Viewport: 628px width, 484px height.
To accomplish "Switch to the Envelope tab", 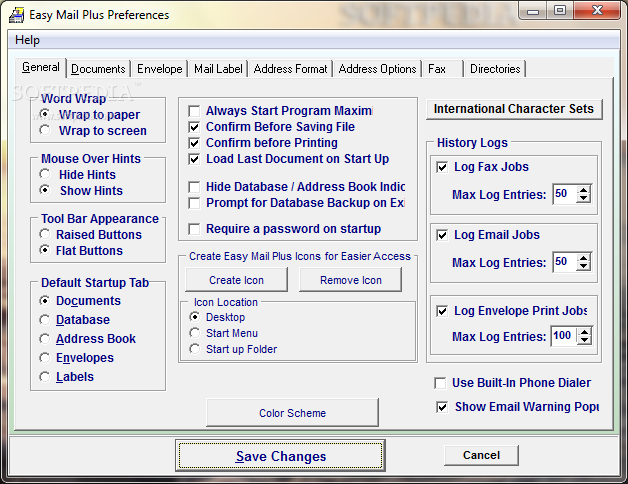I will coord(159,69).
